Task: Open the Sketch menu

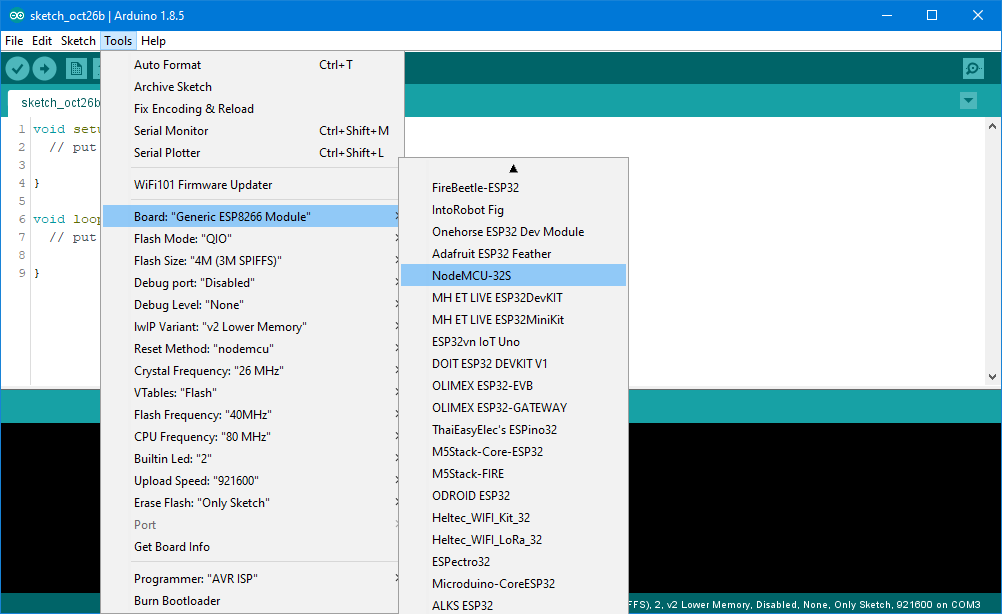Action: (78, 40)
